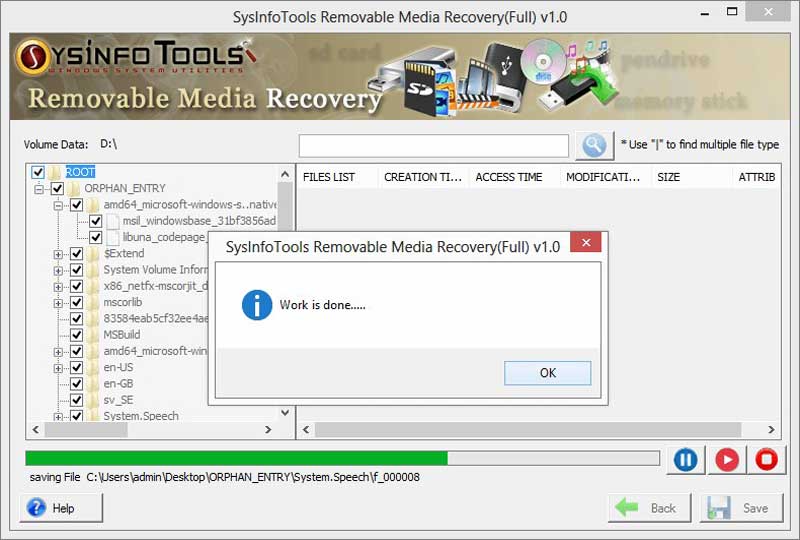Toggle the msil_windowsbase checkbox
The width and height of the screenshot is (800, 540).
(x=95, y=221)
